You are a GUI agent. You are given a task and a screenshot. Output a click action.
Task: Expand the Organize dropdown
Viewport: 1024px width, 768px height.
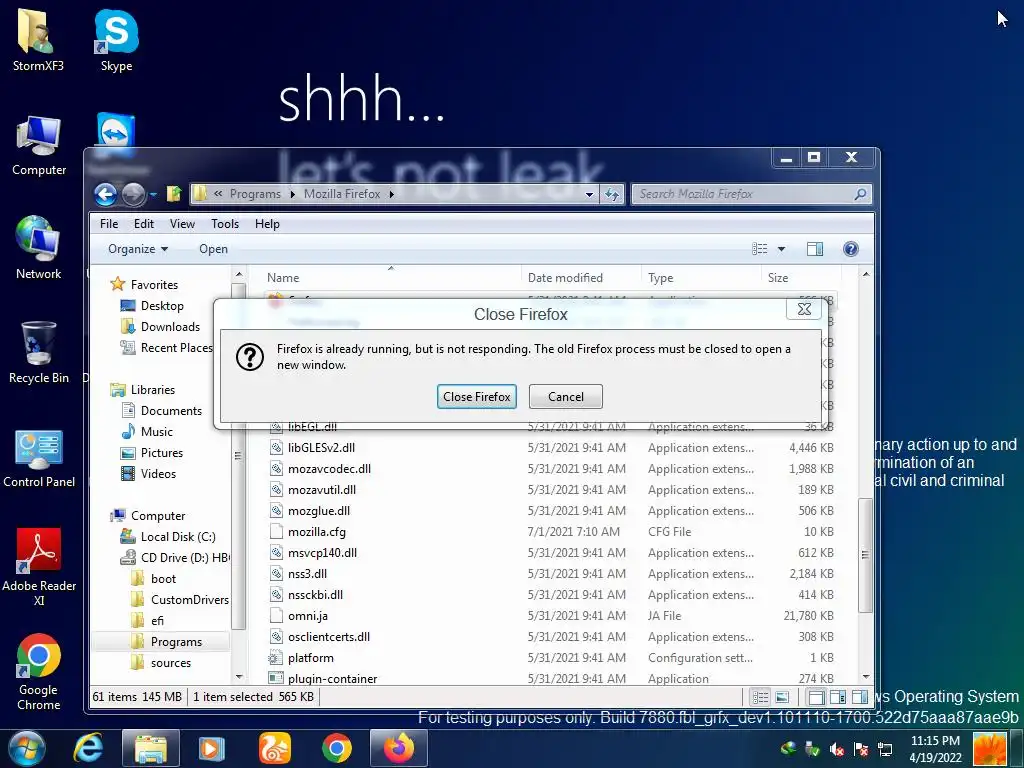coord(138,249)
